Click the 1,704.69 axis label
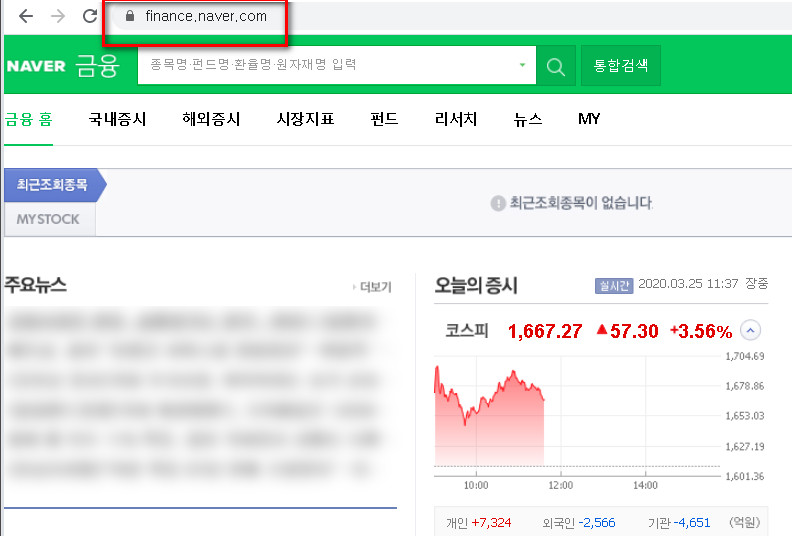This screenshot has width=792, height=536. pyautogui.click(x=745, y=356)
